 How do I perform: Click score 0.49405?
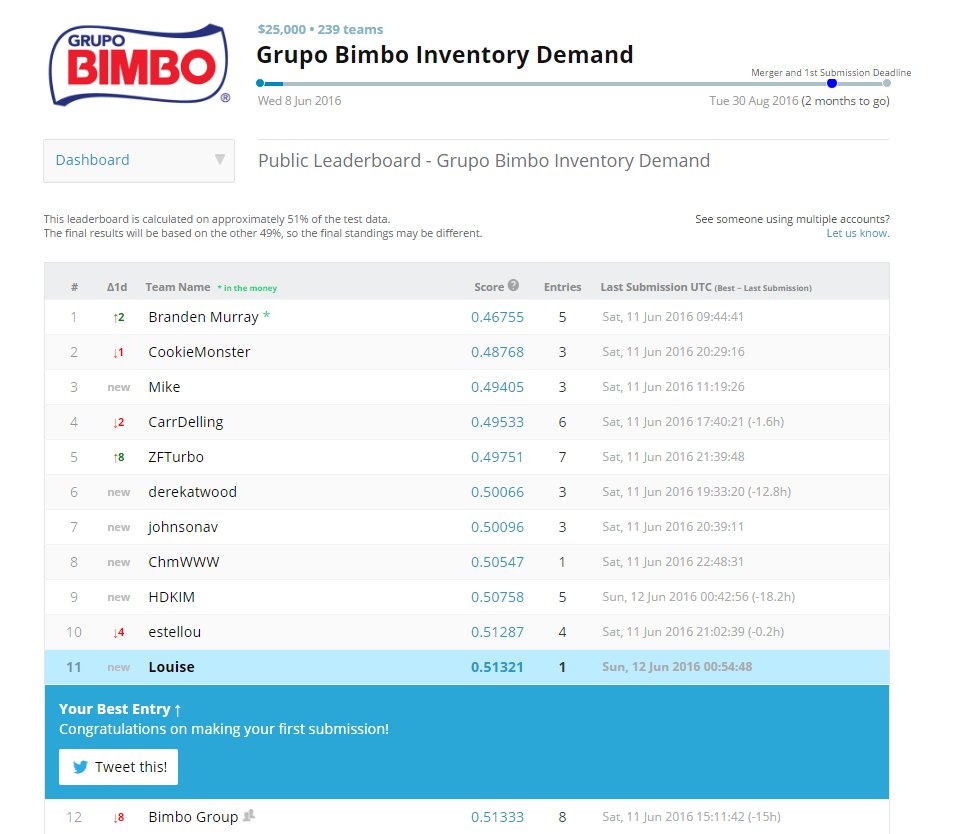497,387
